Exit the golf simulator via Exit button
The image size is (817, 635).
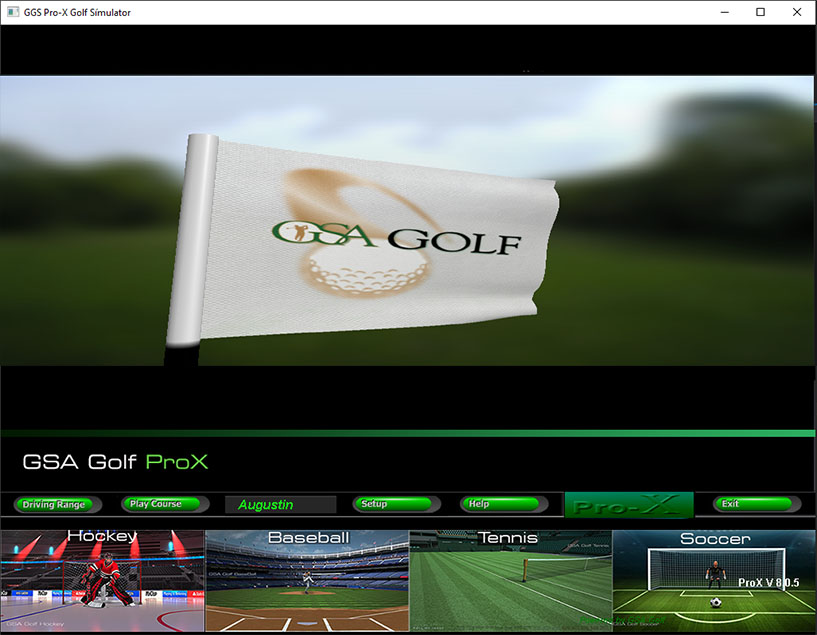(757, 504)
